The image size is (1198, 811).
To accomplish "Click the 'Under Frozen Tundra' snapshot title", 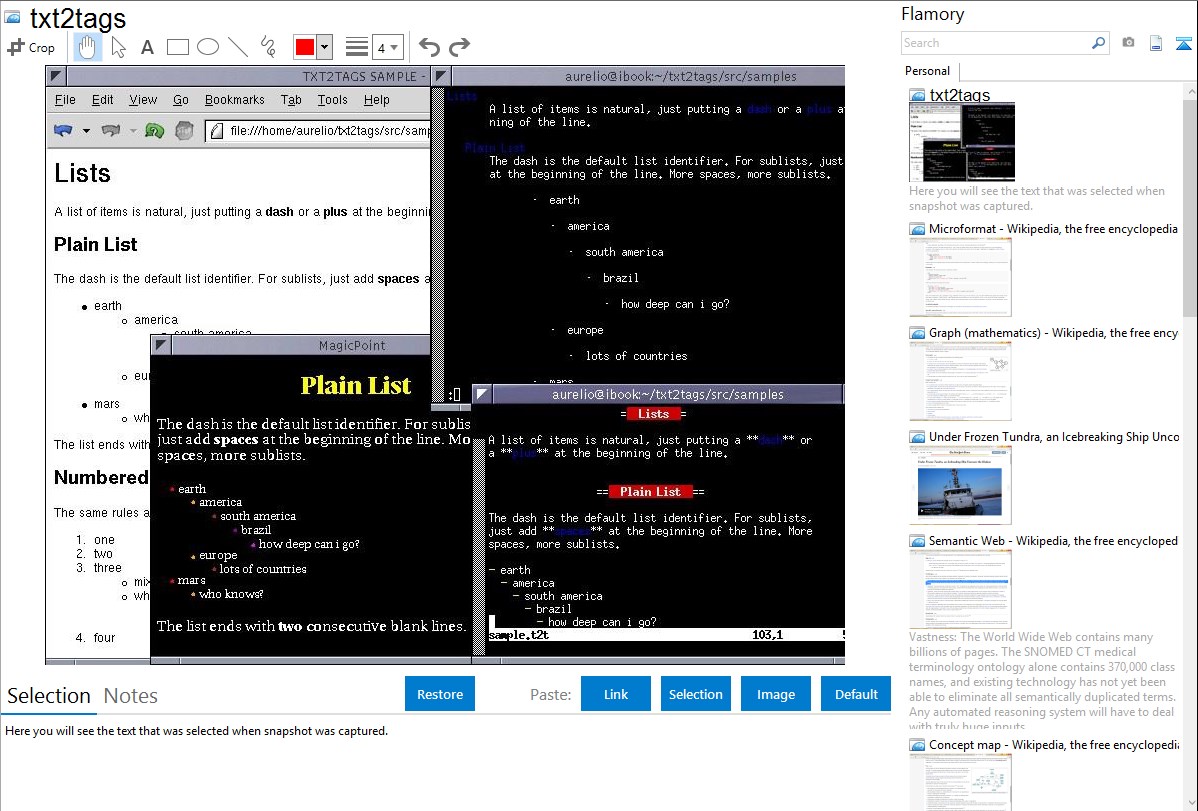I will (x=1054, y=436).
